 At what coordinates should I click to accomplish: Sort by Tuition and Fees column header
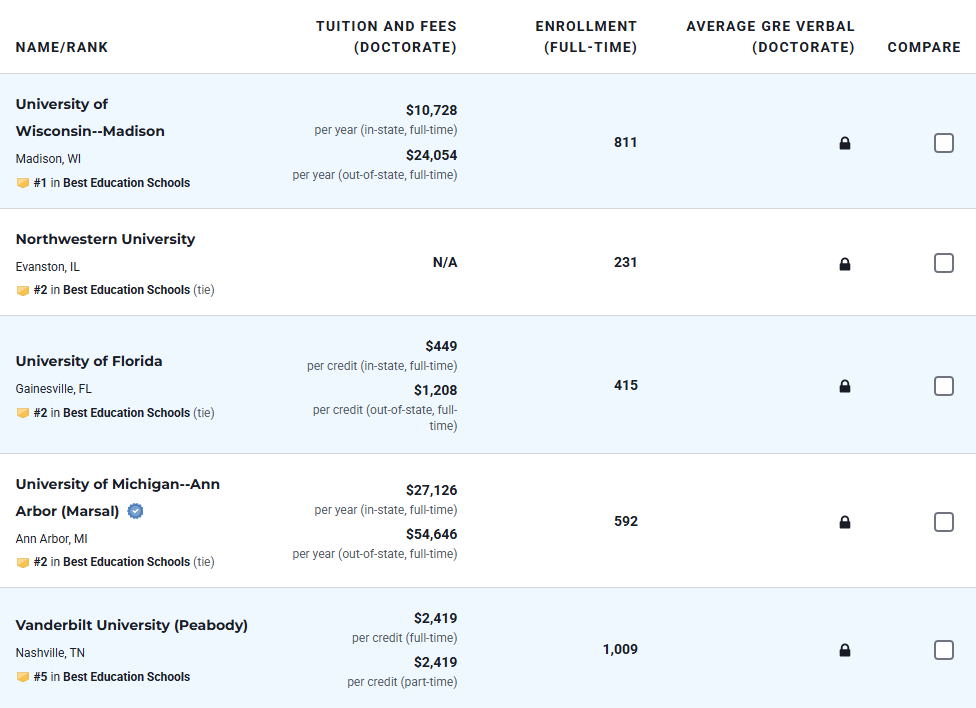386,37
